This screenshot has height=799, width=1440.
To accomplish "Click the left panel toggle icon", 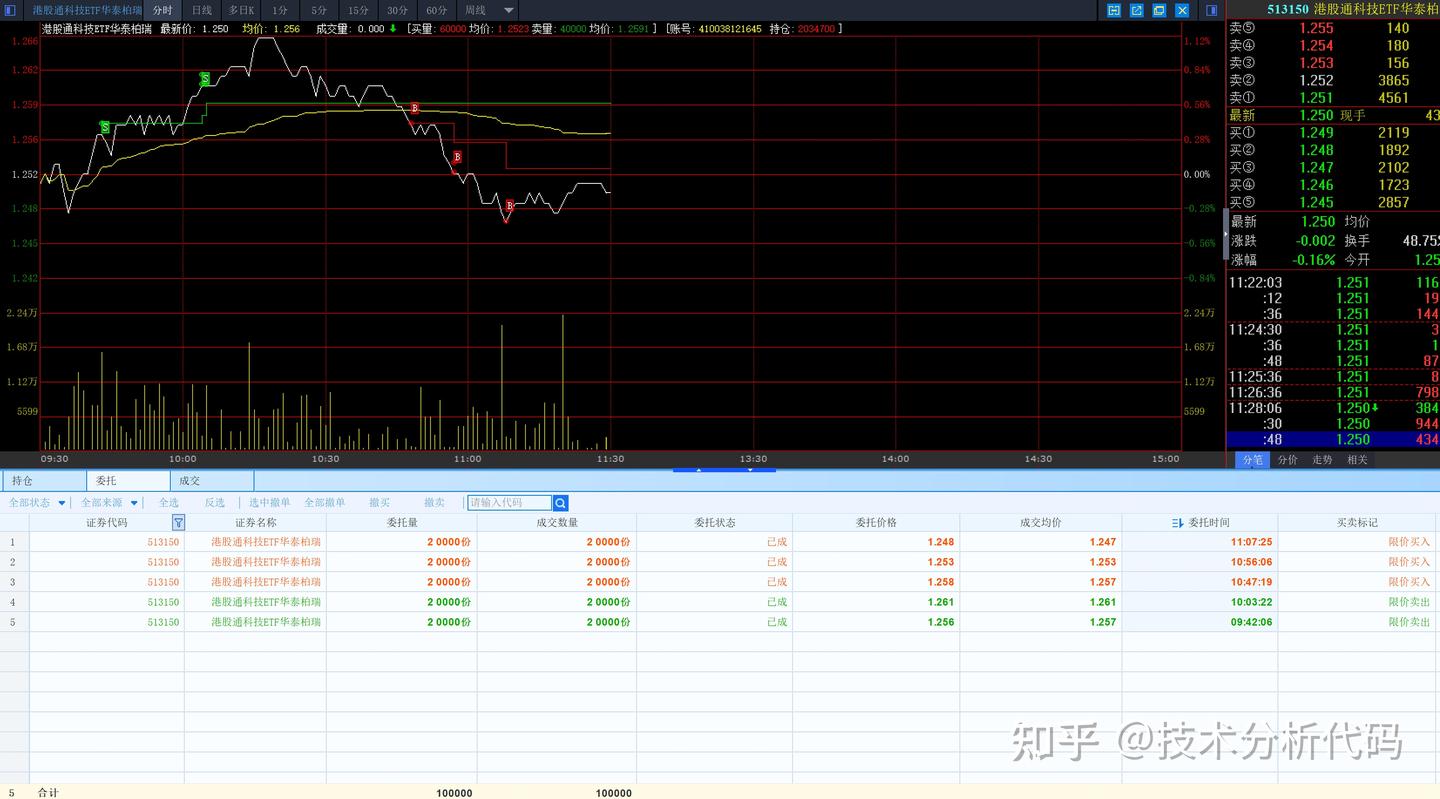I will coord(11,10).
